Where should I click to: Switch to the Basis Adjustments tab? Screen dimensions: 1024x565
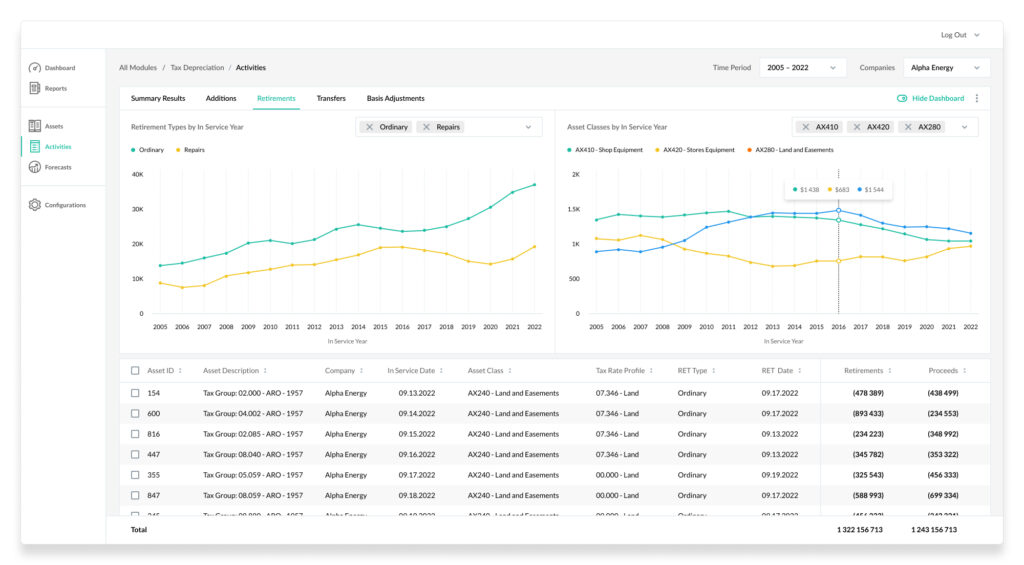[395, 98]
